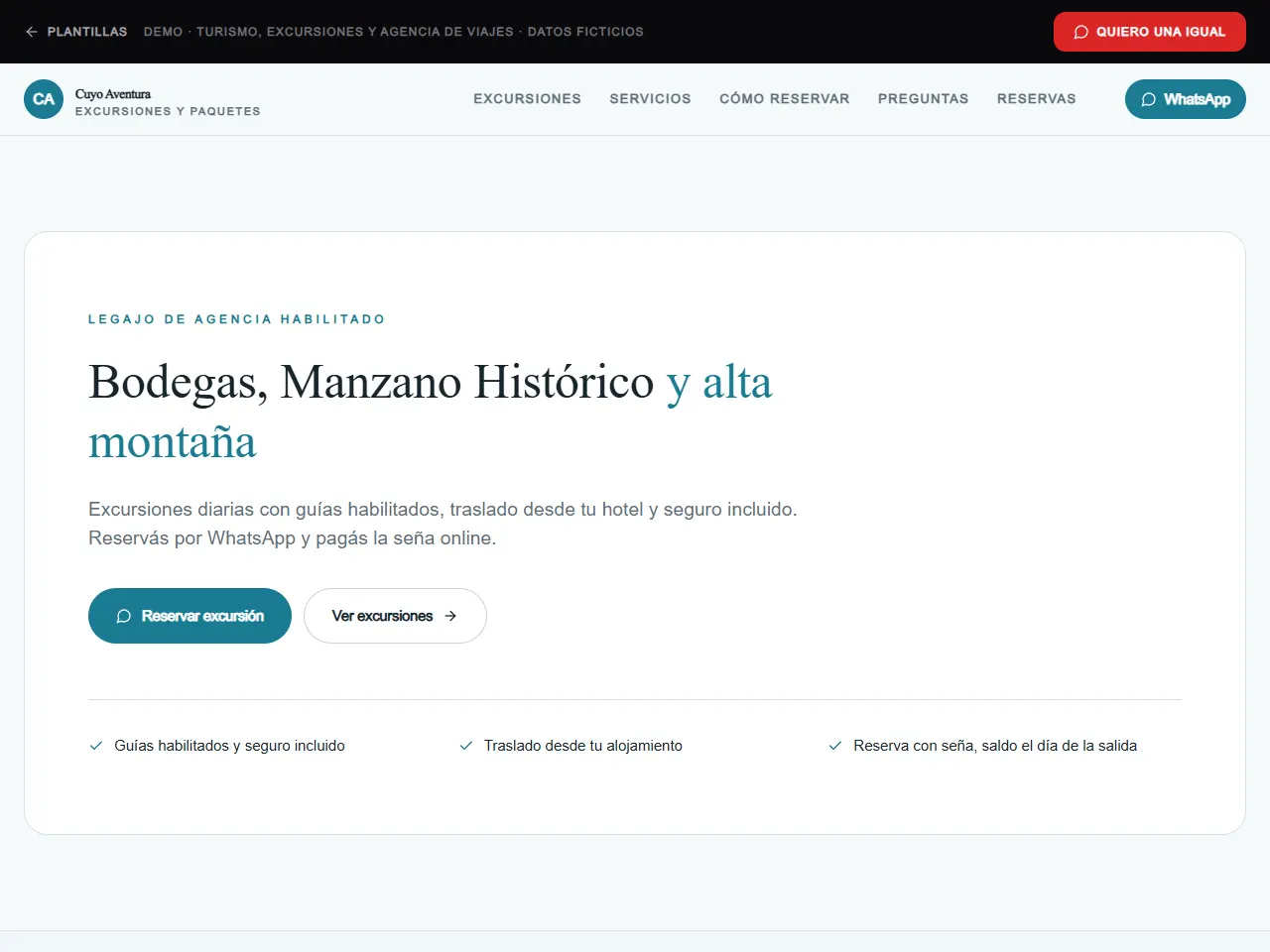The image size is (1270, 952).
Task: Click the demo banner text 'Datos ficticios'
Action: click(x=585, y=32)
